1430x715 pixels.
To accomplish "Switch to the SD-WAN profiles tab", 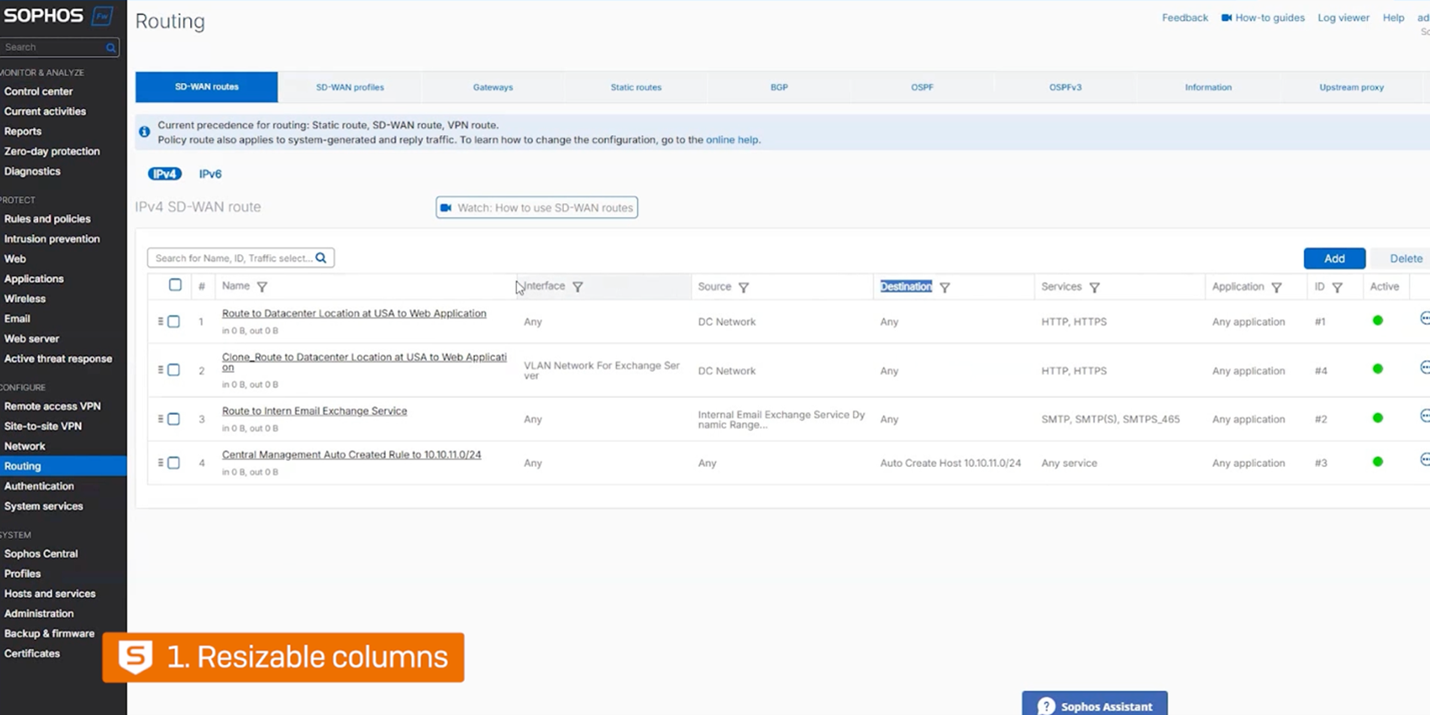I will (x=350, y=87).
